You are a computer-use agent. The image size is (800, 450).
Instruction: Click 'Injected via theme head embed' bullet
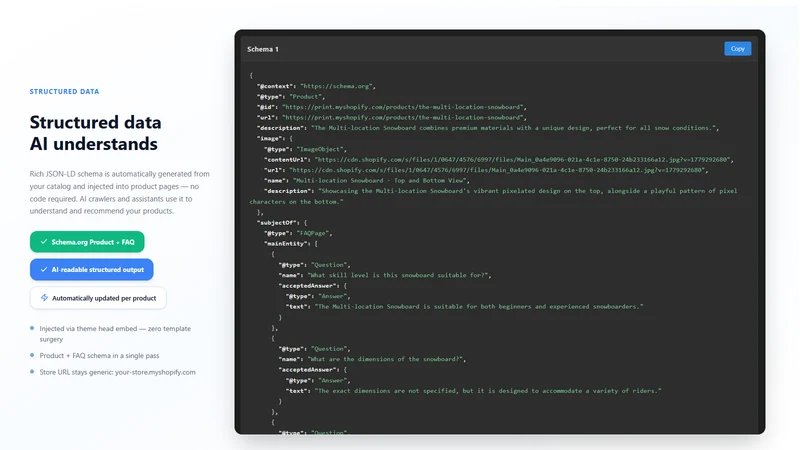[x=115, y=334]
